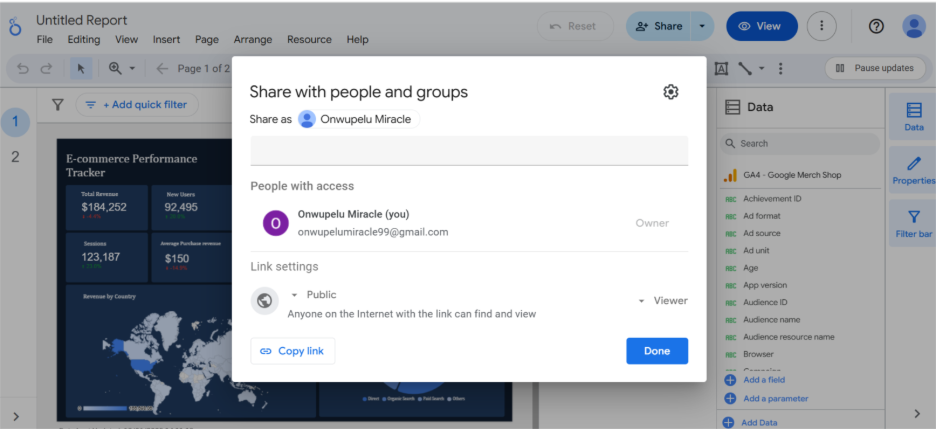Screen dimensions: 936x429
Task: Open share settings gear icon
Action: coord(671,92)
